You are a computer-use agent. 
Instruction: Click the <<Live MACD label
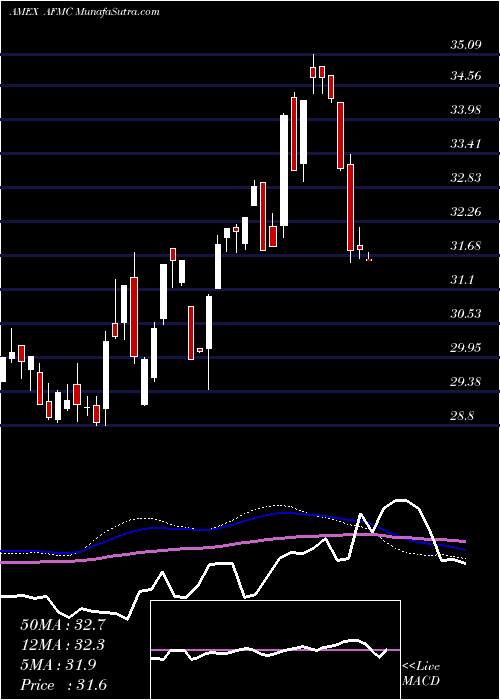pos(421,674)
